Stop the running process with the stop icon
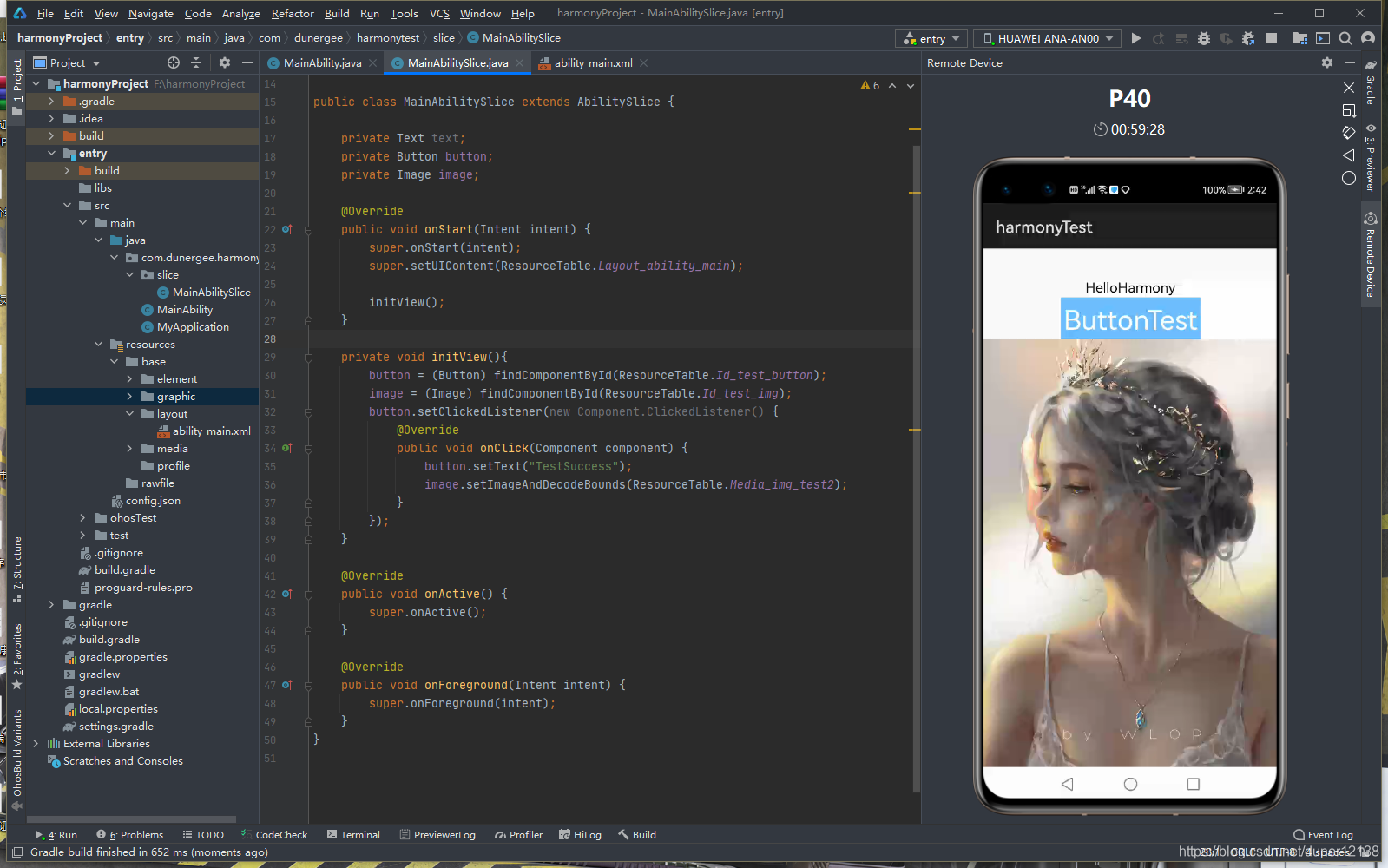 1272,38
